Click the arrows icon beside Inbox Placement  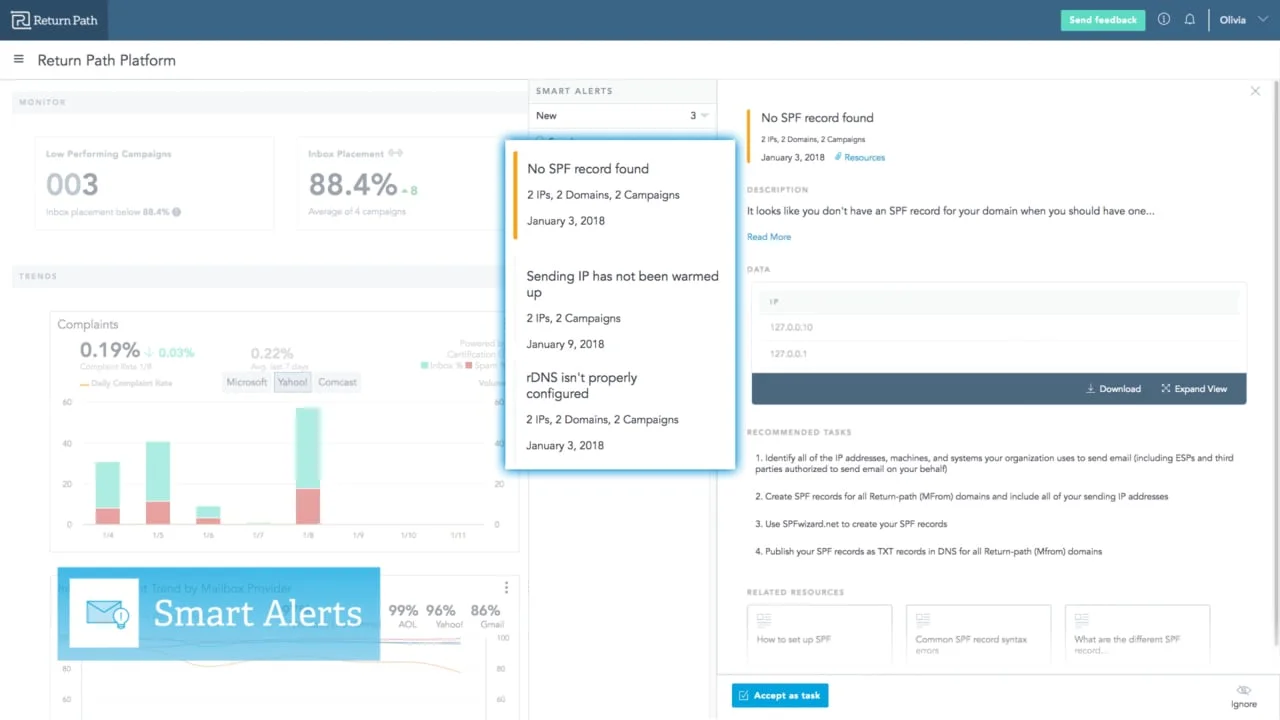[x=395, y=154]
